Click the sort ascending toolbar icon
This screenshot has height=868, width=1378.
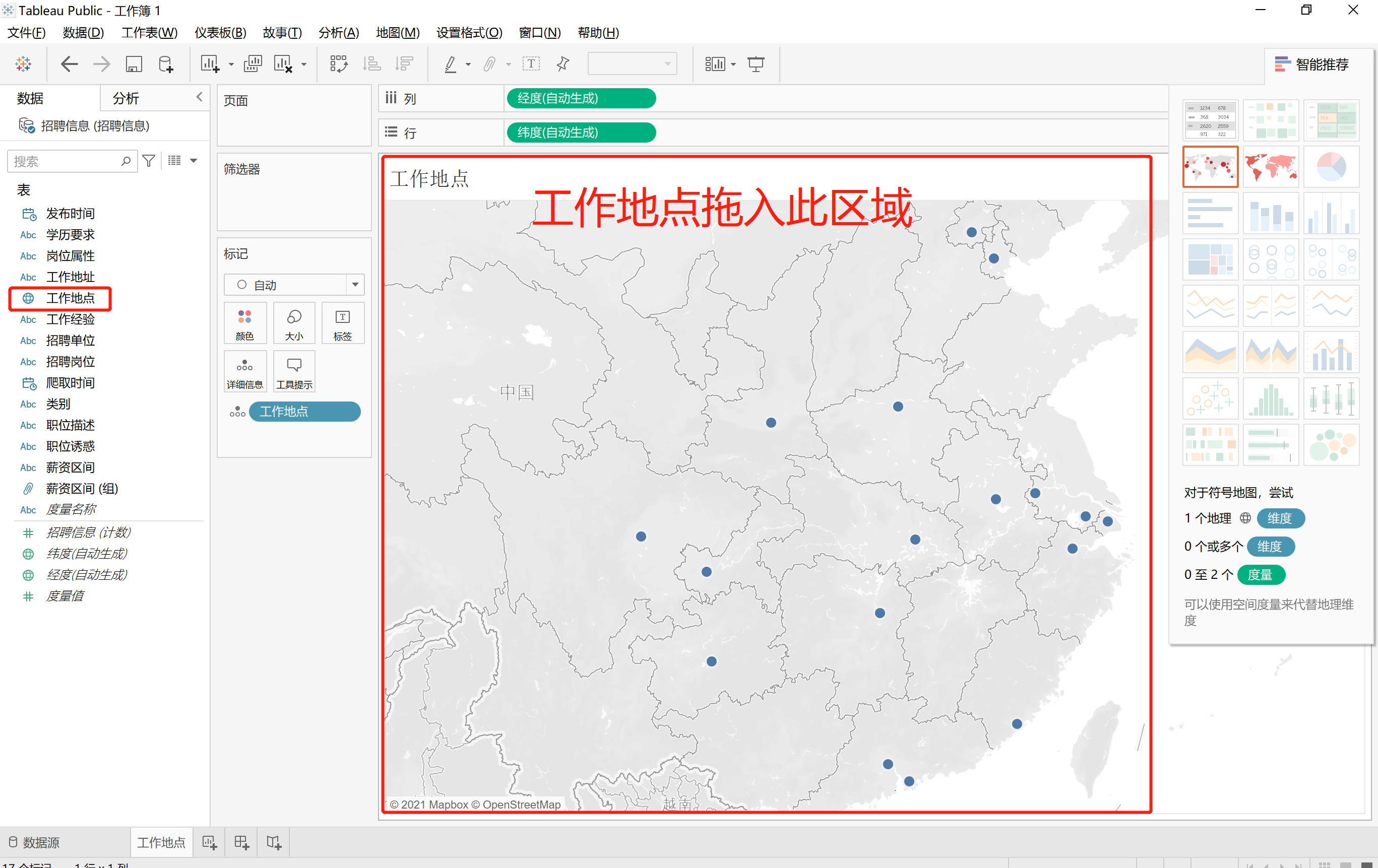click(372, 64)
